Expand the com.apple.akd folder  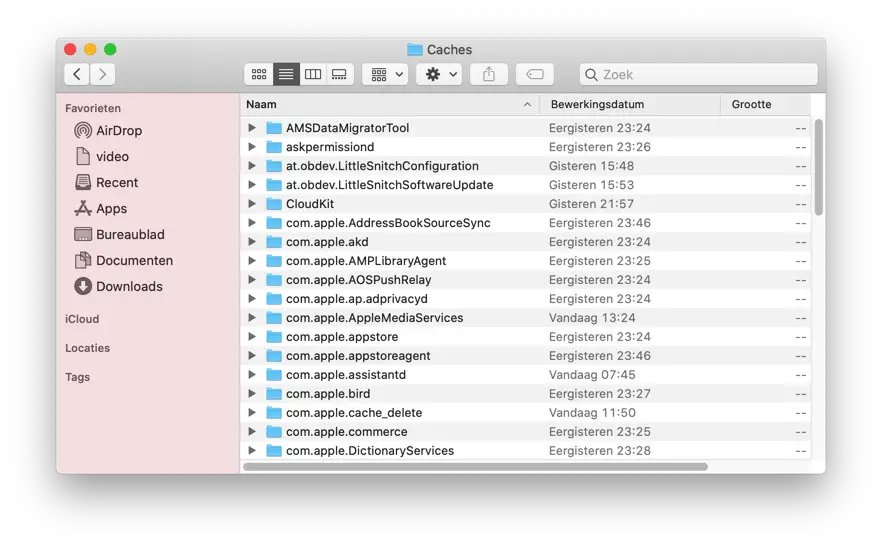tap(252, 242)
